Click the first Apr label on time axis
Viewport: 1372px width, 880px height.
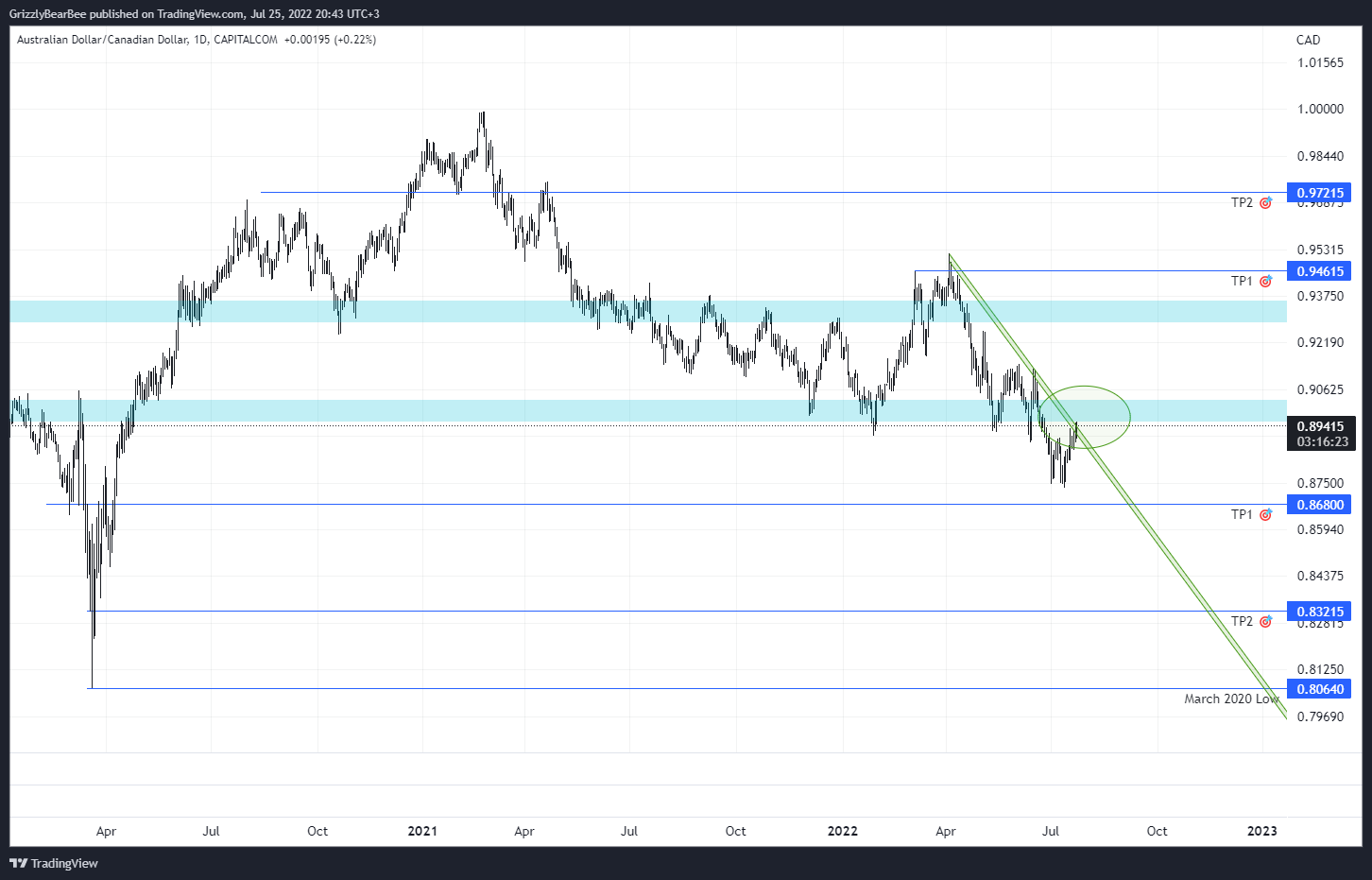[x=106, y=831]
